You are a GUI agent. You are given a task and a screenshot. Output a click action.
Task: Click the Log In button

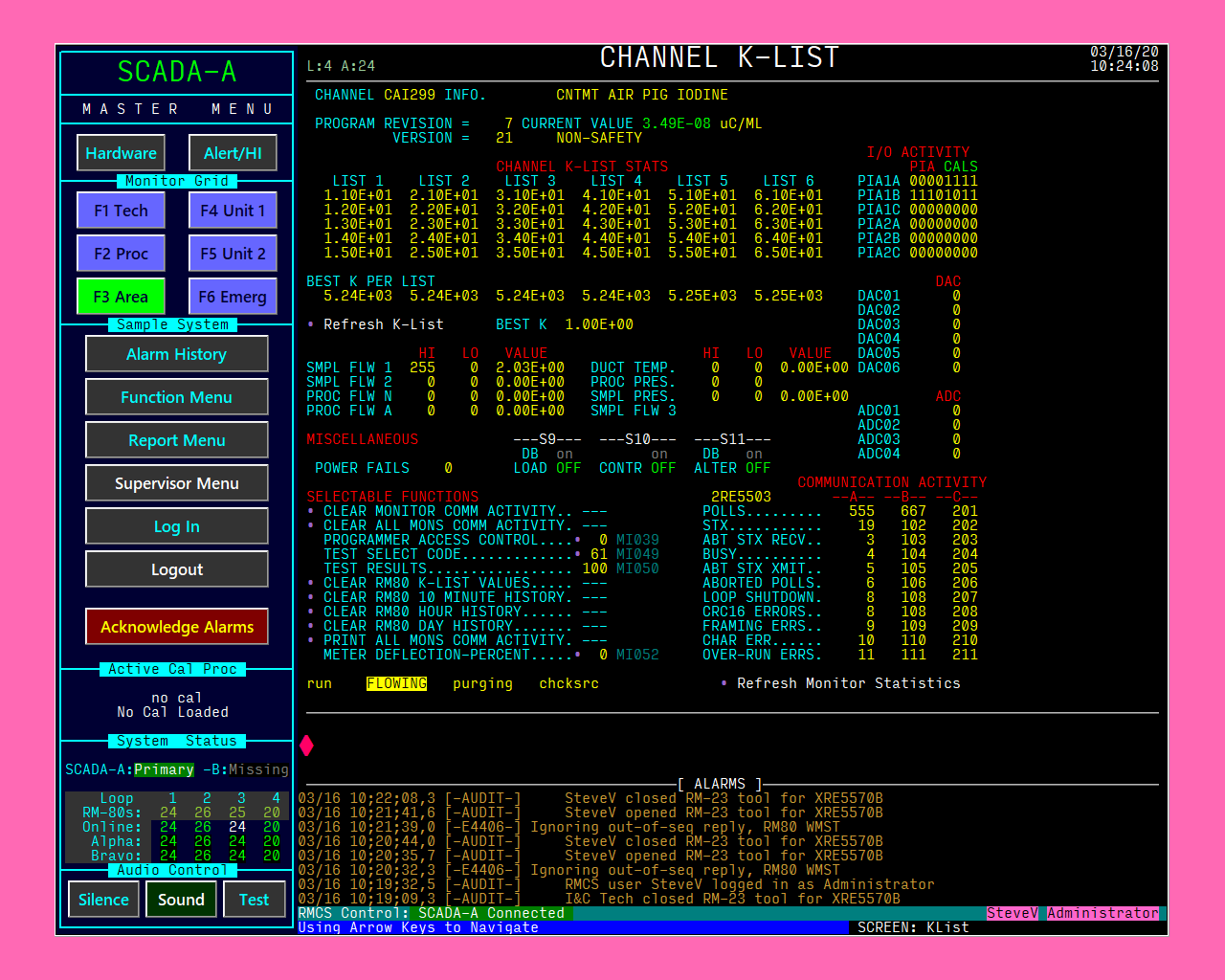pos(177,526)
